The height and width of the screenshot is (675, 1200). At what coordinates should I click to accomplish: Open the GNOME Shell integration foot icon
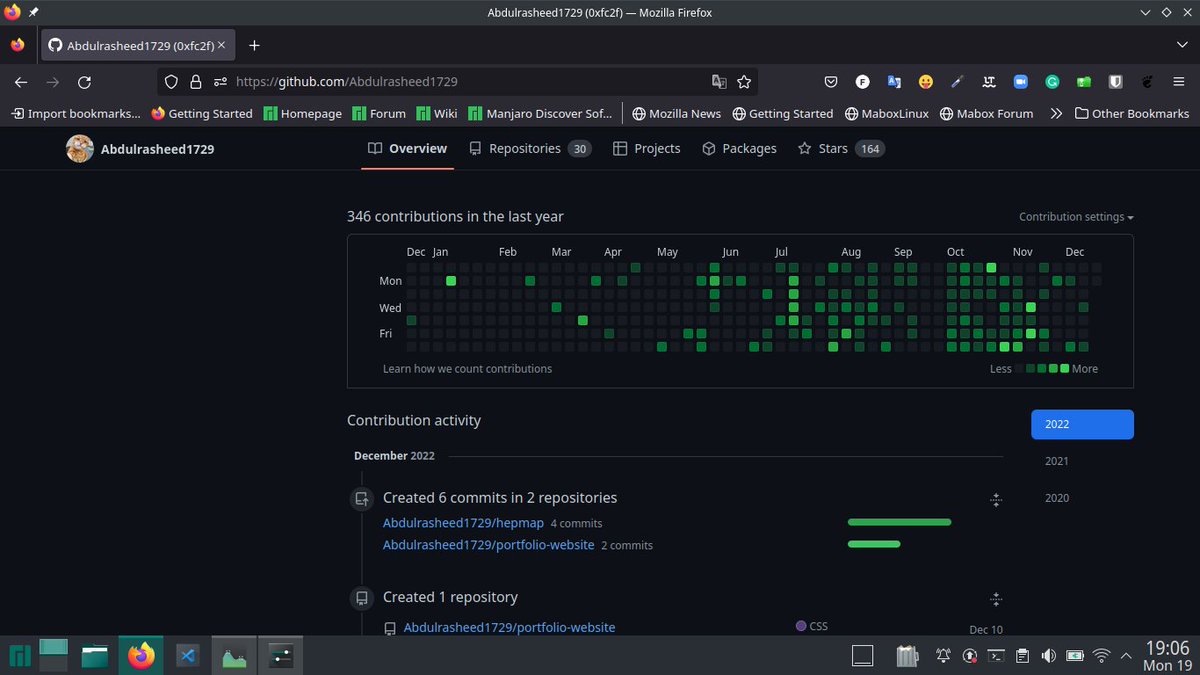pyautogui.click(x=1148, y=82)
